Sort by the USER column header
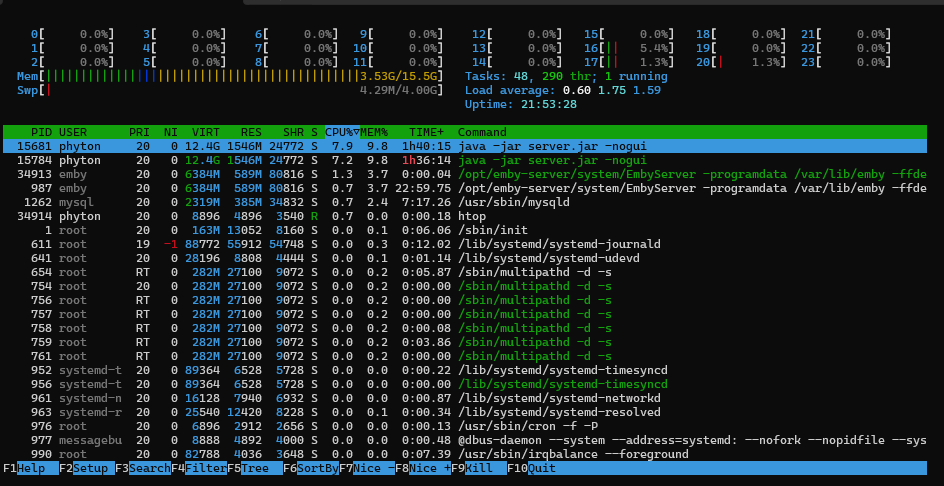944x486 pixels. click(73, 132)
